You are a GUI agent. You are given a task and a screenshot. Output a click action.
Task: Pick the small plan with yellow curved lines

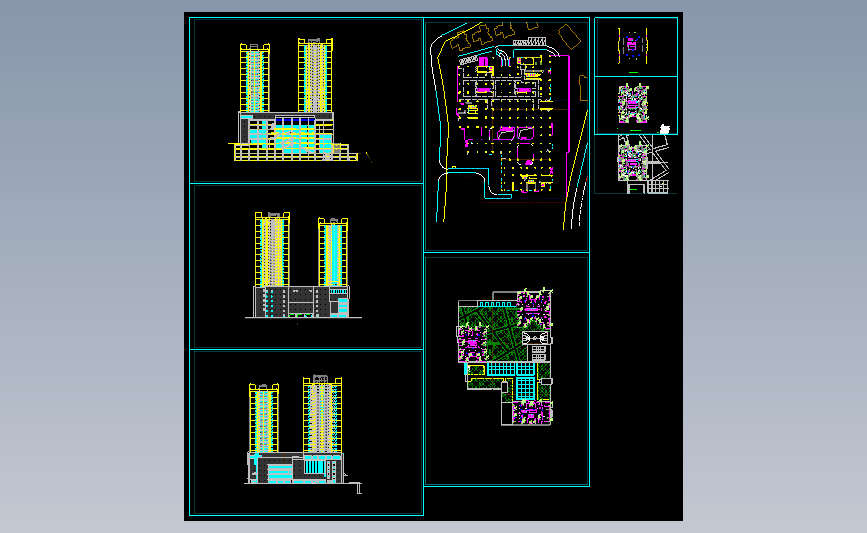coord(632,46)
